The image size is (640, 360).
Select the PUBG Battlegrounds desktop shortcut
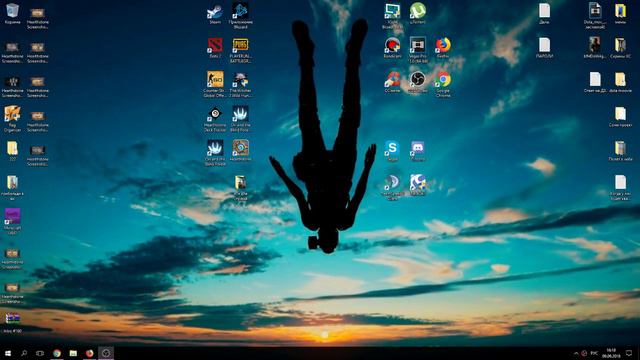point(240,50)
